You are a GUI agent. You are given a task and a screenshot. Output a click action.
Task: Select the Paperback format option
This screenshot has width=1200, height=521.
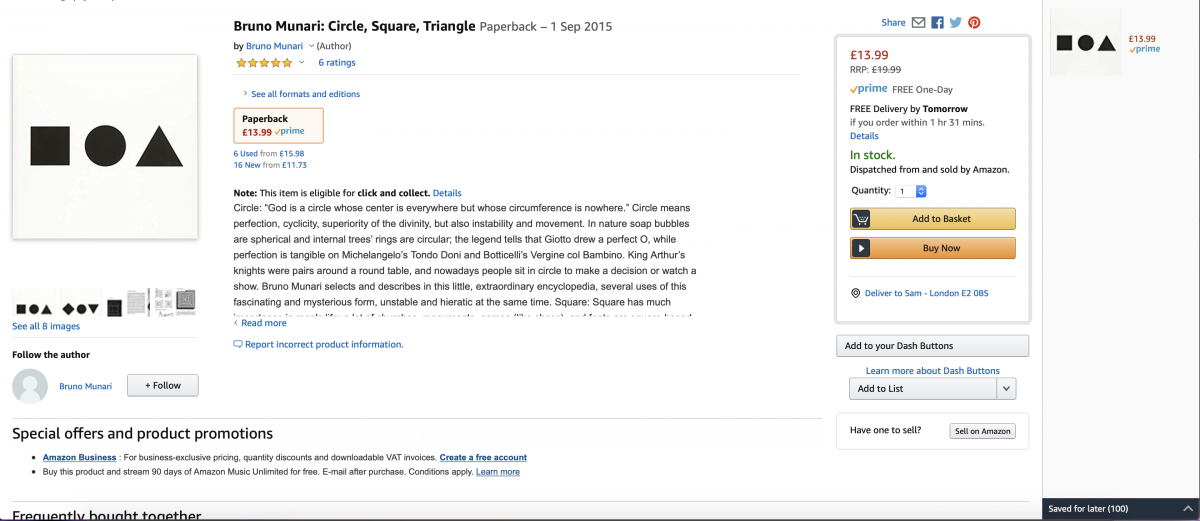[278, 125]
